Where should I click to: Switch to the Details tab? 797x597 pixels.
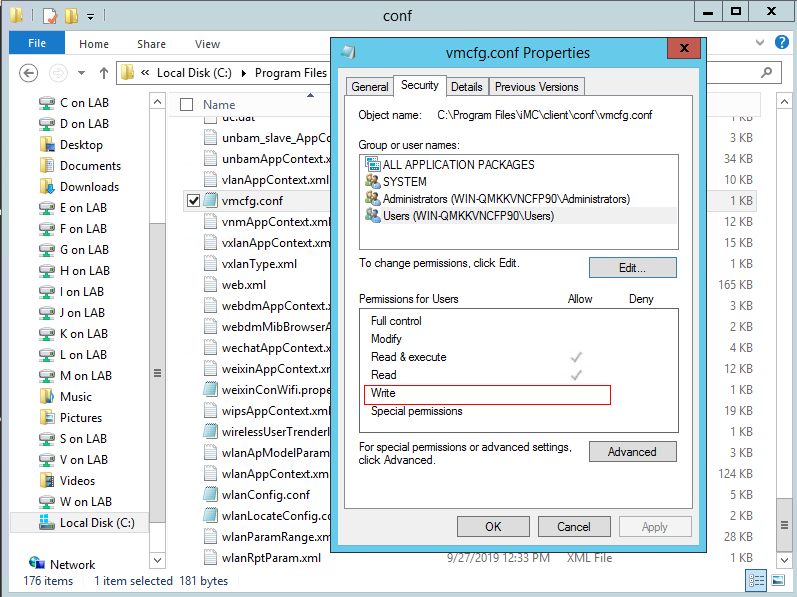(467, 87)
